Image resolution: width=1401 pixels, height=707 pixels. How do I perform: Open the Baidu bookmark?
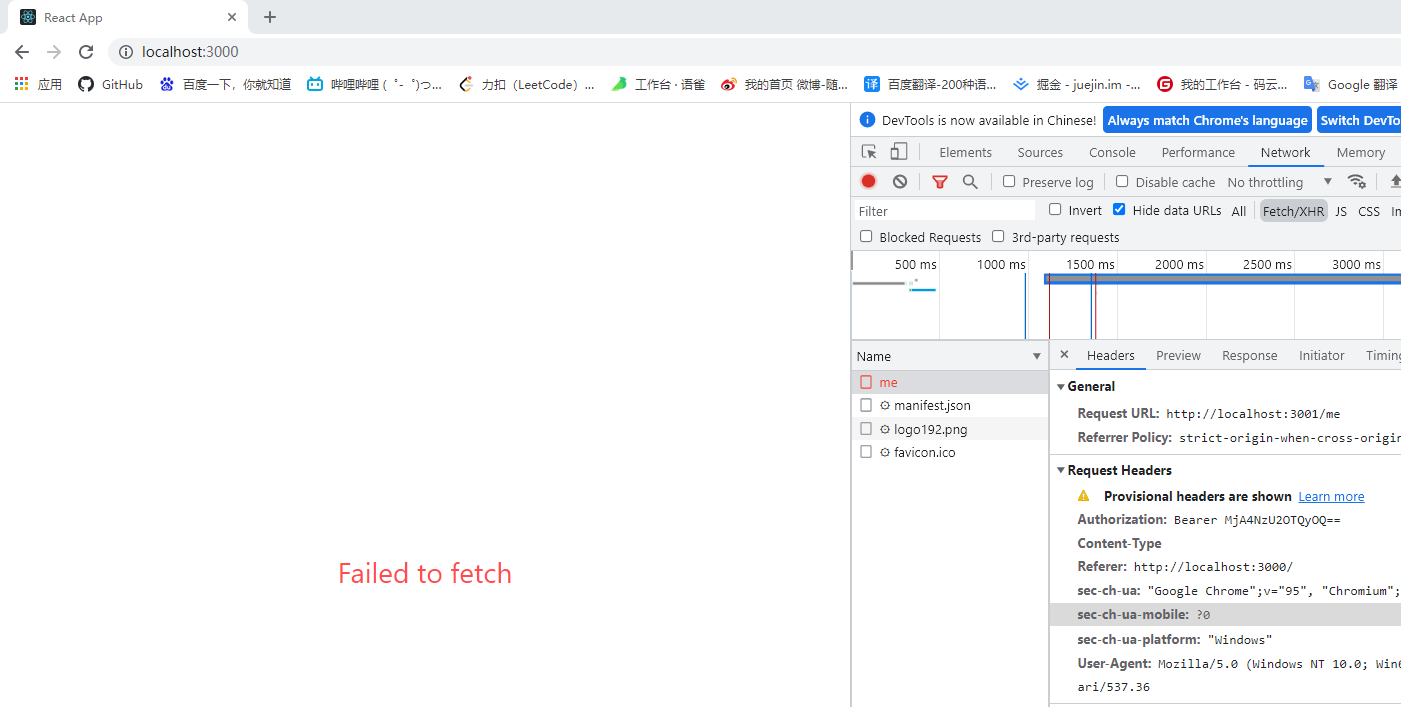(x=225, y=85)
